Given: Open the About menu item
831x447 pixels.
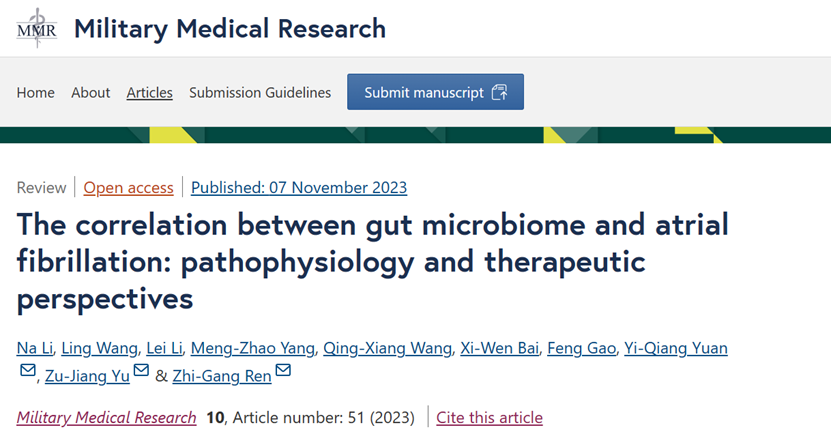Looking at the screenshot, I should (91, 92).
